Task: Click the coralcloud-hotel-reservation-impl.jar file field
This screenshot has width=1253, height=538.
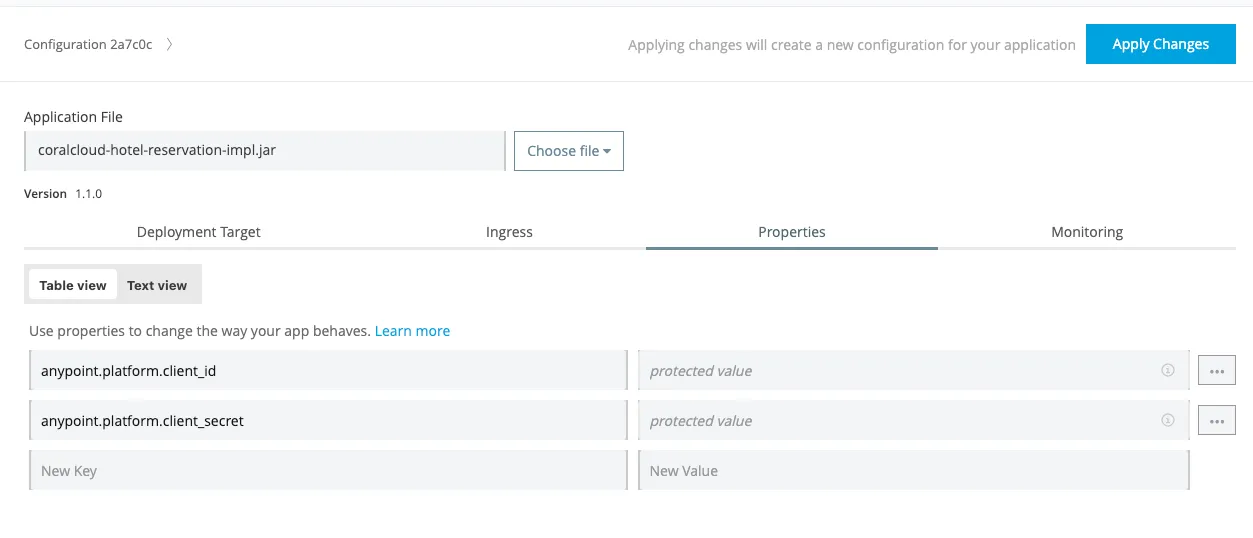Action: (264, 151)
